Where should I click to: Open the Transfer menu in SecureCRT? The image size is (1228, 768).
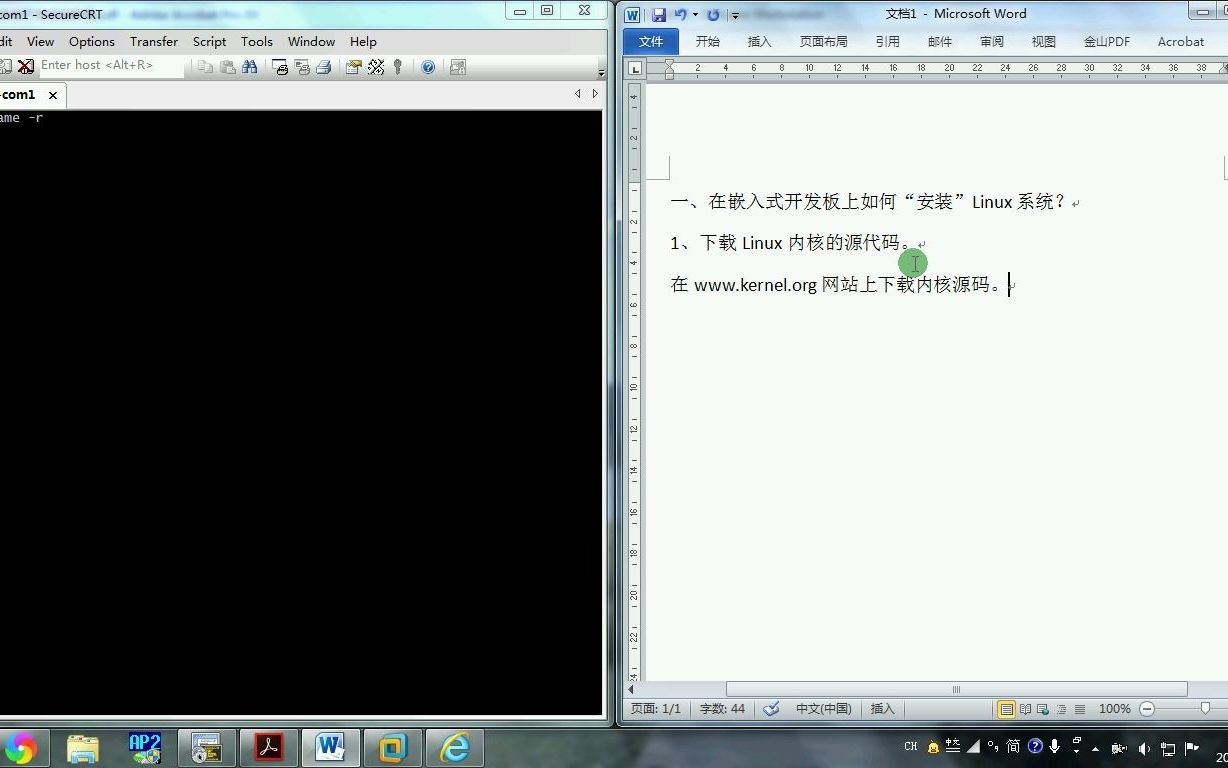click(153, 41)
